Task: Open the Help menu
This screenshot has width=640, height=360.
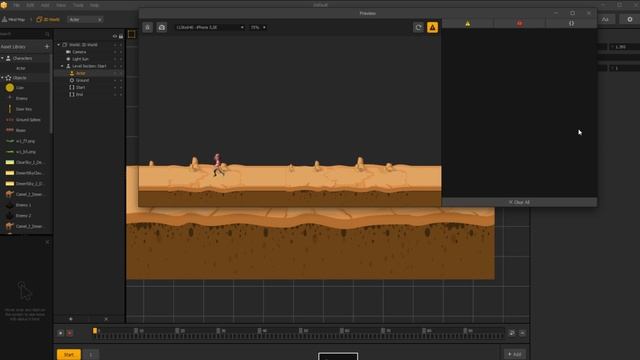Action: (x=94, y=5)
